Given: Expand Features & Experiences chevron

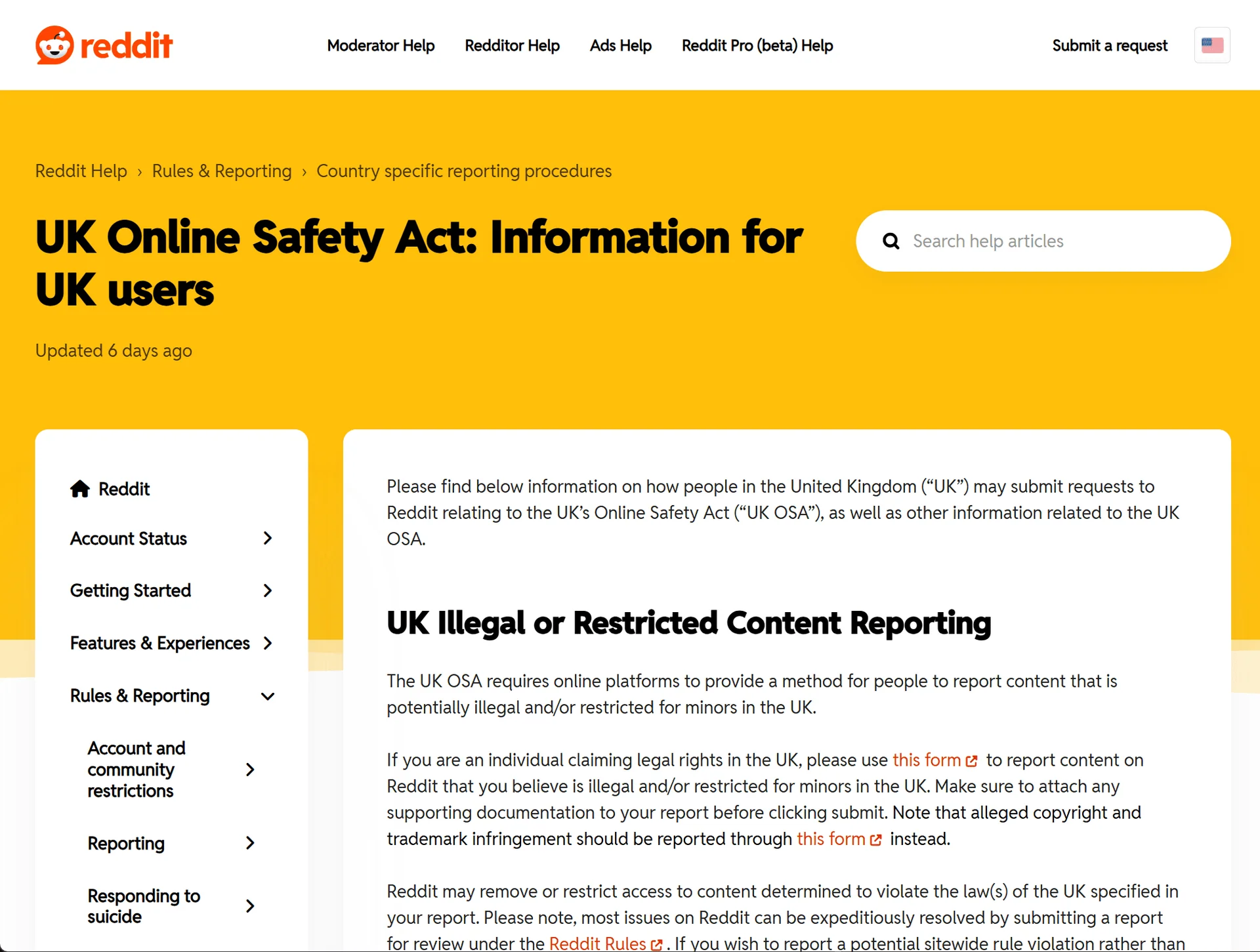Looking at the screenshot, I should [x=267, y=643].
